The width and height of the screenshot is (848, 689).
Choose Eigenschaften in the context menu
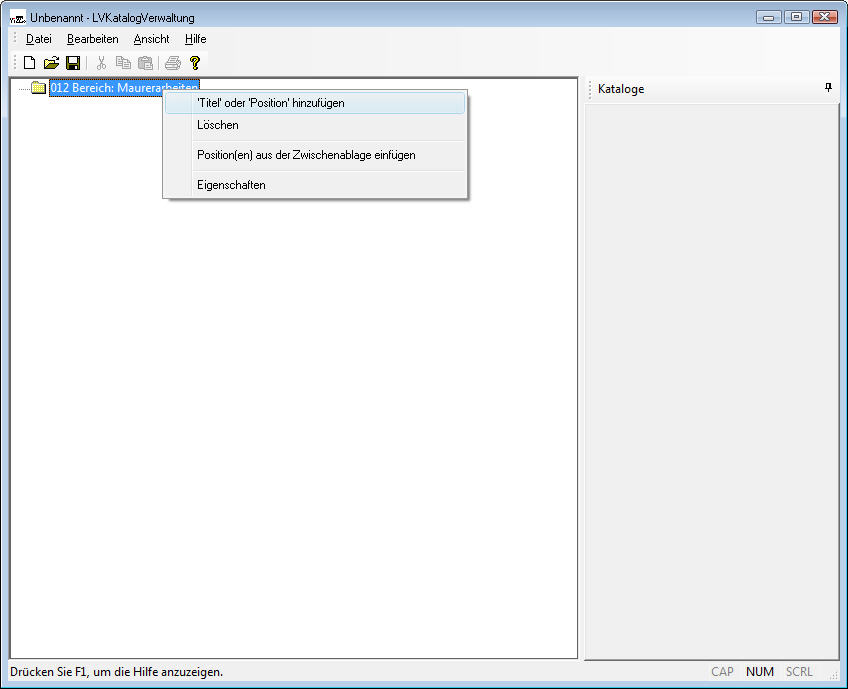coord(315,185)
